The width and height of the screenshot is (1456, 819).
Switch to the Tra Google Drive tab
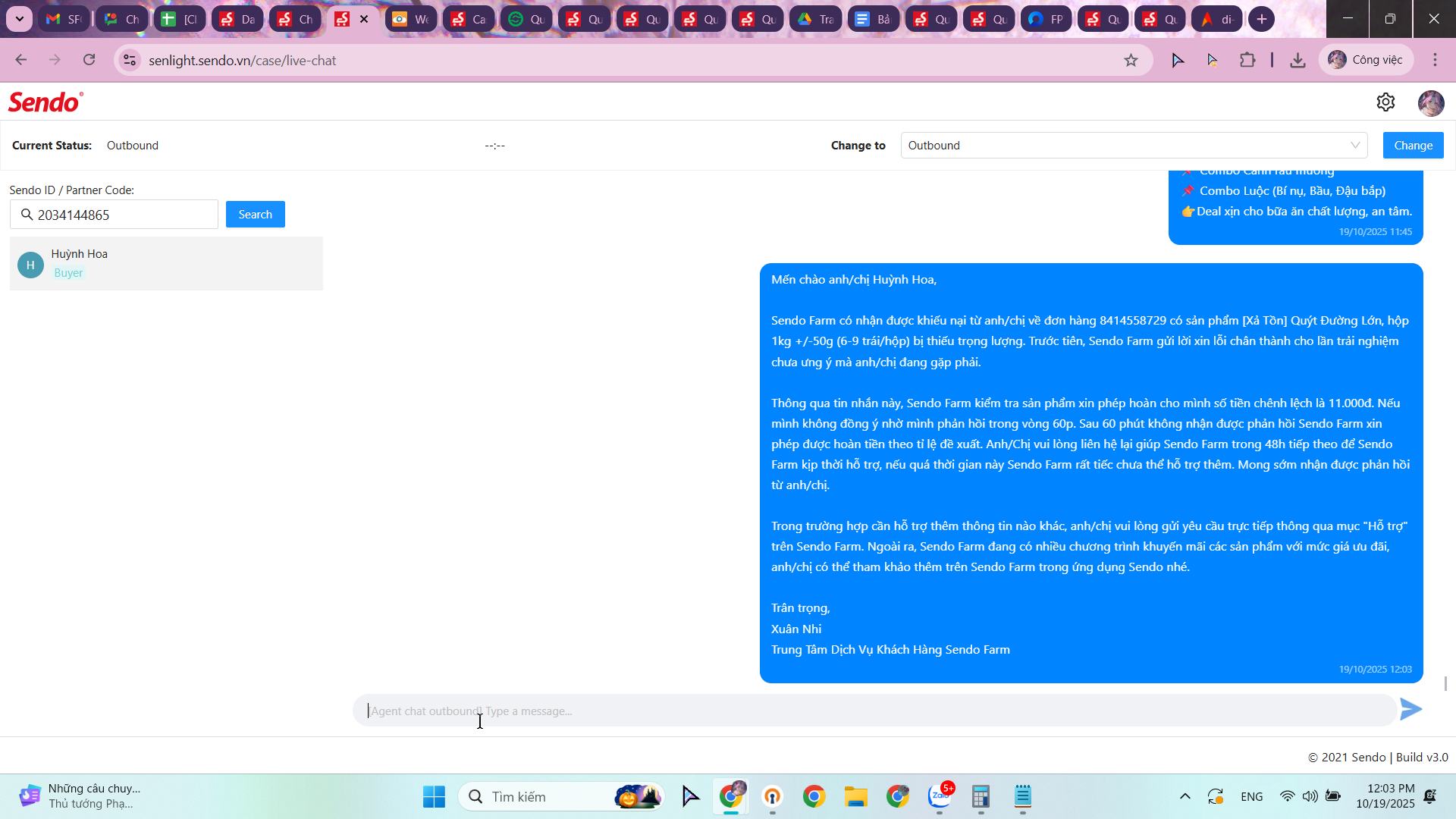click(815, 19)
